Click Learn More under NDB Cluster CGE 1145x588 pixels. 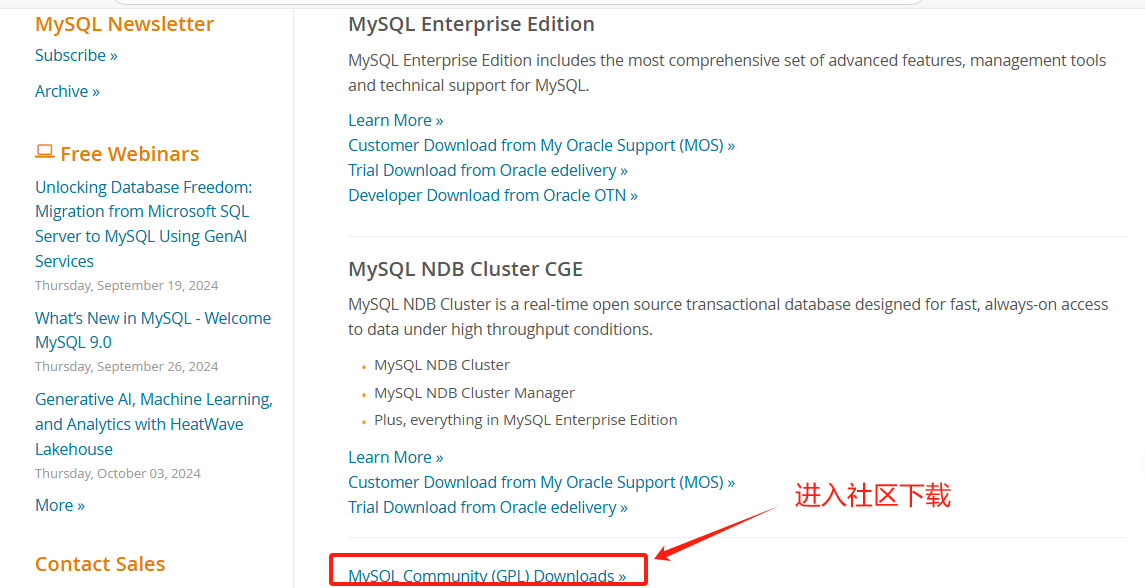(396, 457)
